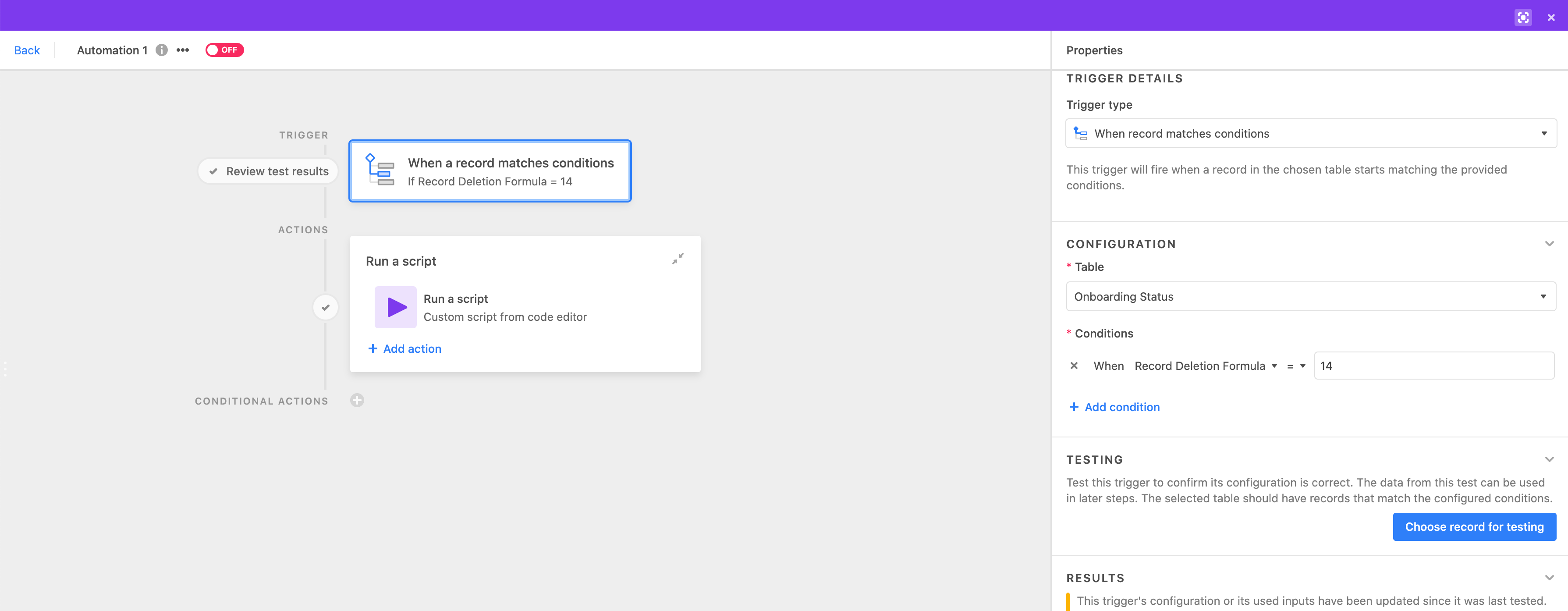Click the checkmark status circle beside actions

point(326,307)
